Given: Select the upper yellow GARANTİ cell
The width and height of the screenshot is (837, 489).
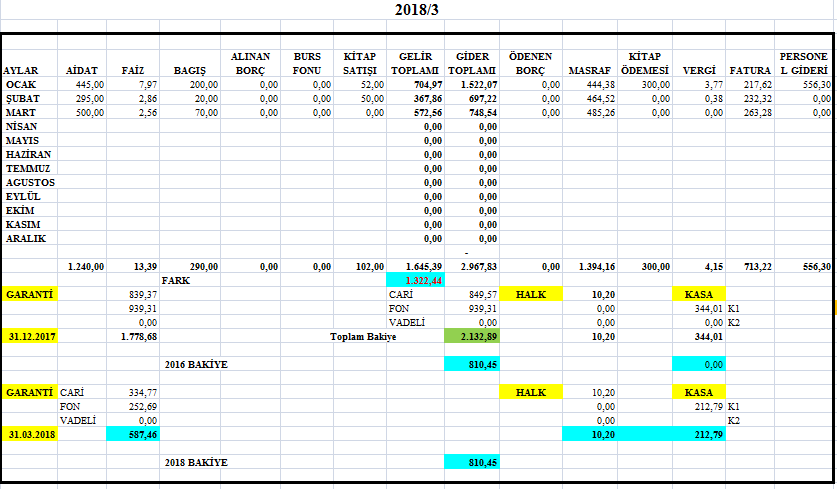Looking at the screenshot, I should (x=29, y=294).
